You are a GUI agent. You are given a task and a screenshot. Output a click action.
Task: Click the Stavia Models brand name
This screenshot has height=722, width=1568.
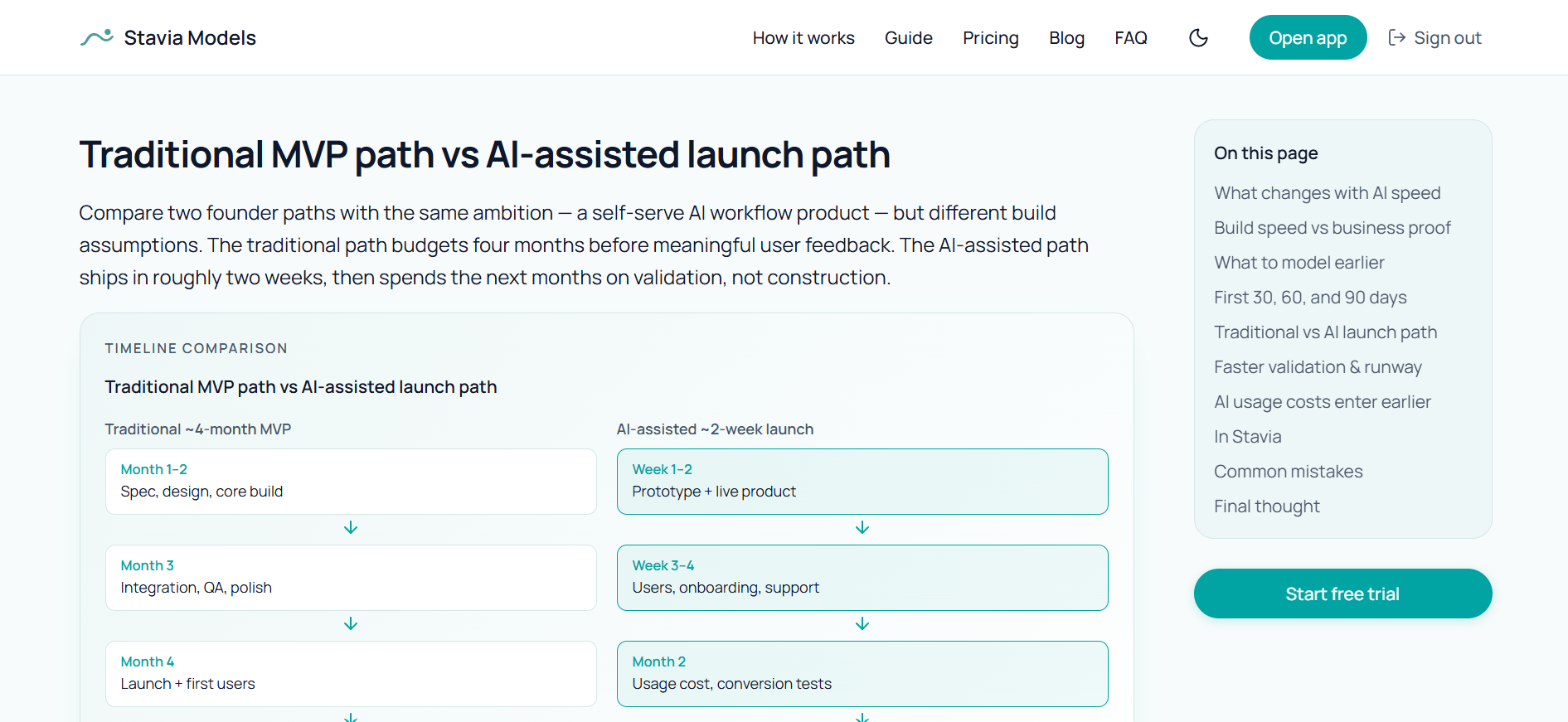pos(190,38)
